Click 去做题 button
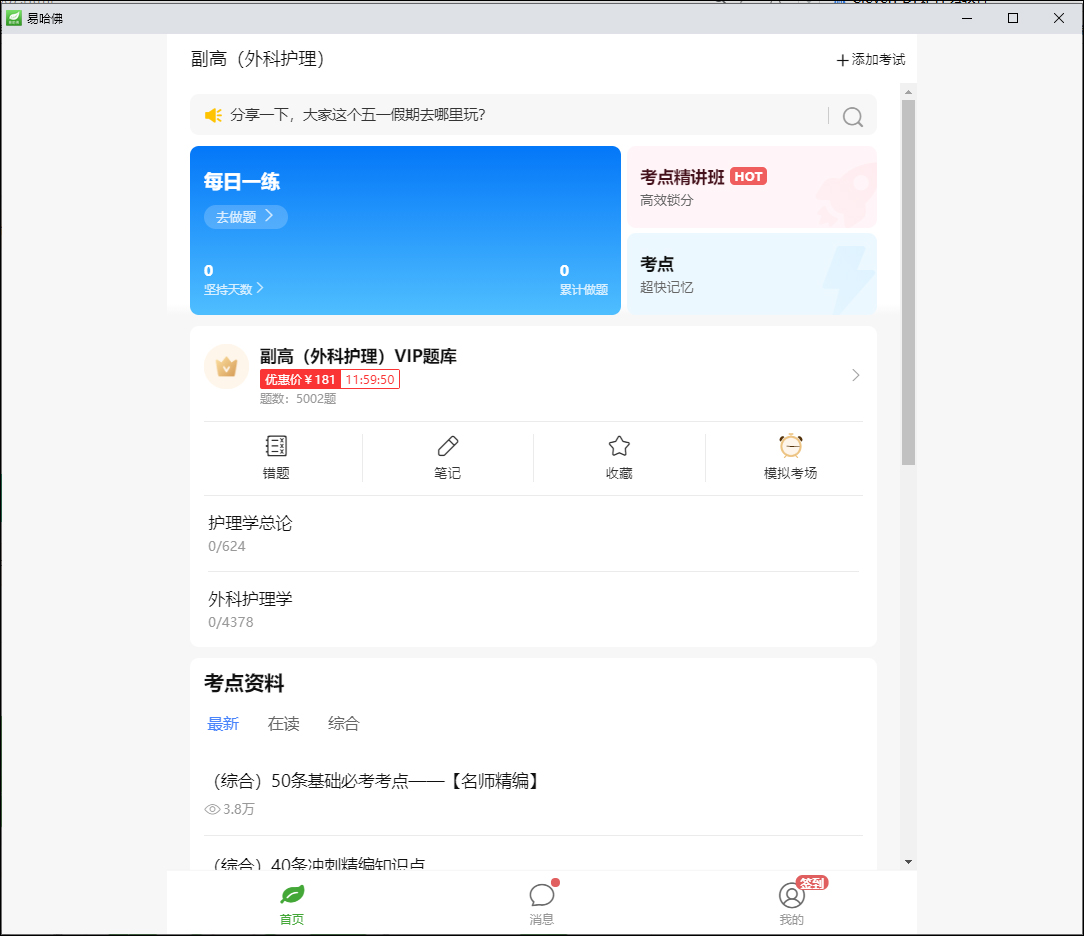The image size is (1084, 936). tap(245, 216)
